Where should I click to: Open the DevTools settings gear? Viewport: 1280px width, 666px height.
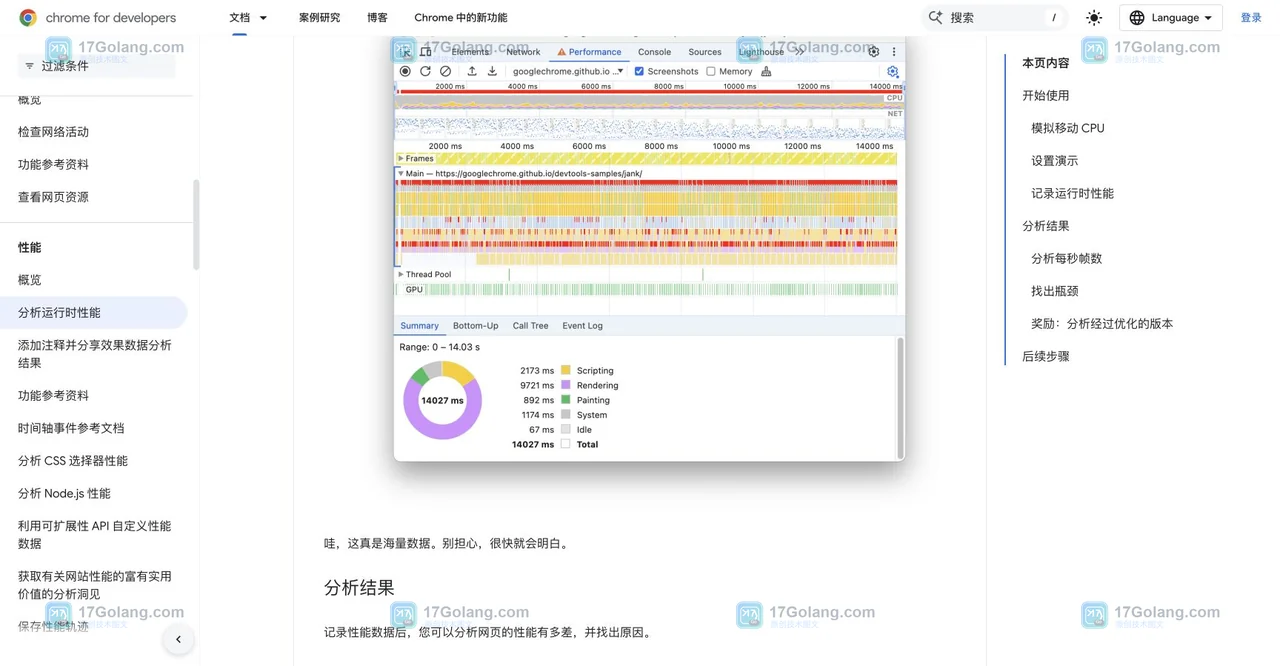coord(873,51)
